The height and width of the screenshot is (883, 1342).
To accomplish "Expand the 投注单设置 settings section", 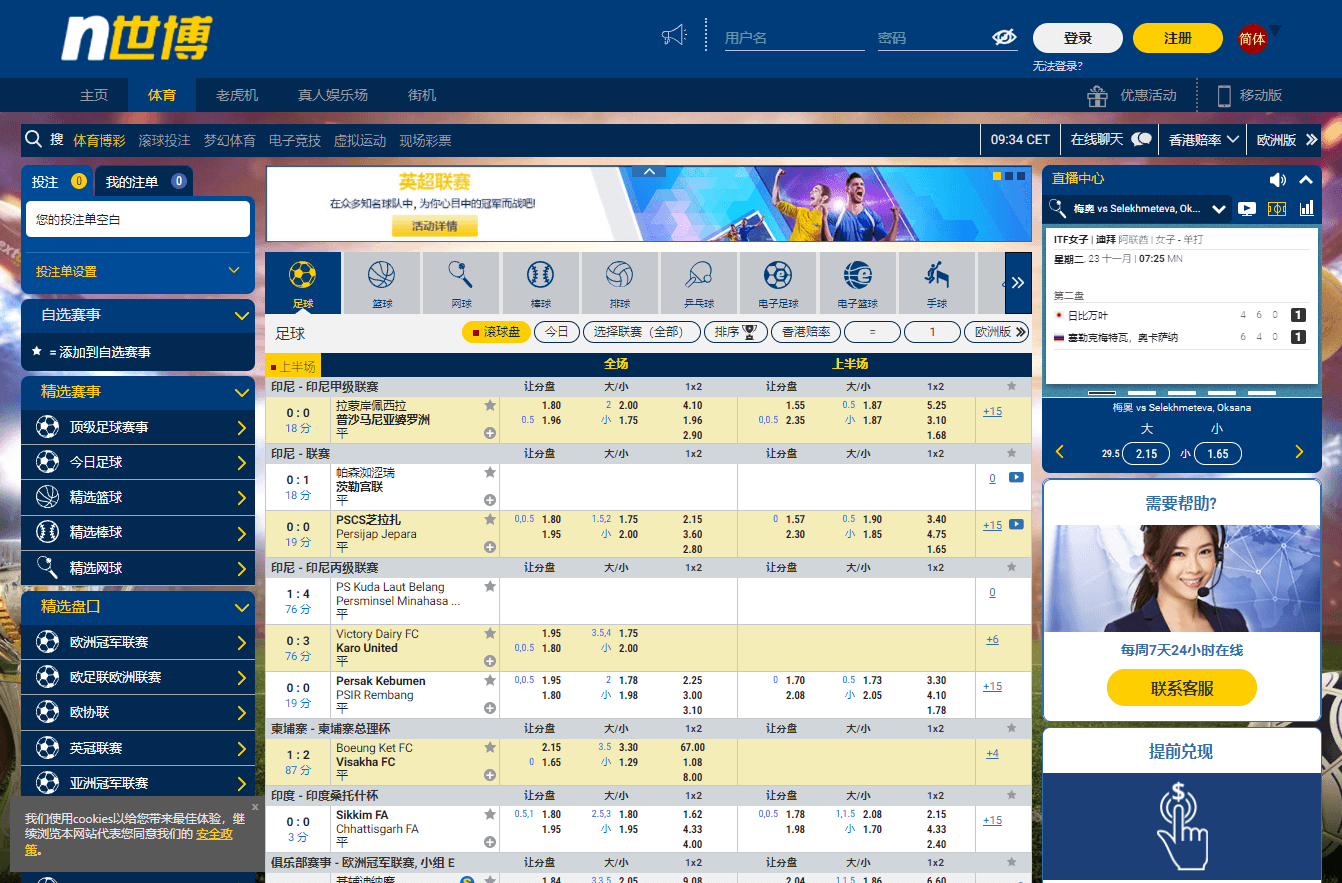I will click(138, 271).
